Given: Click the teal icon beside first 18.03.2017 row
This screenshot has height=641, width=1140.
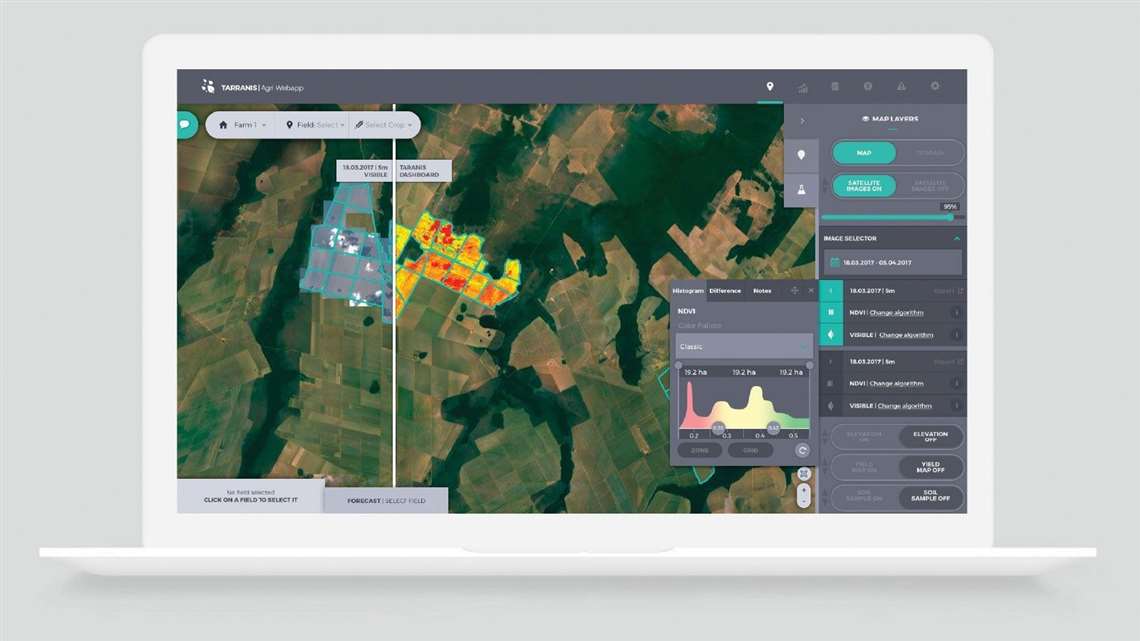Looking at the screenshot, I should (x=831, y=291).
